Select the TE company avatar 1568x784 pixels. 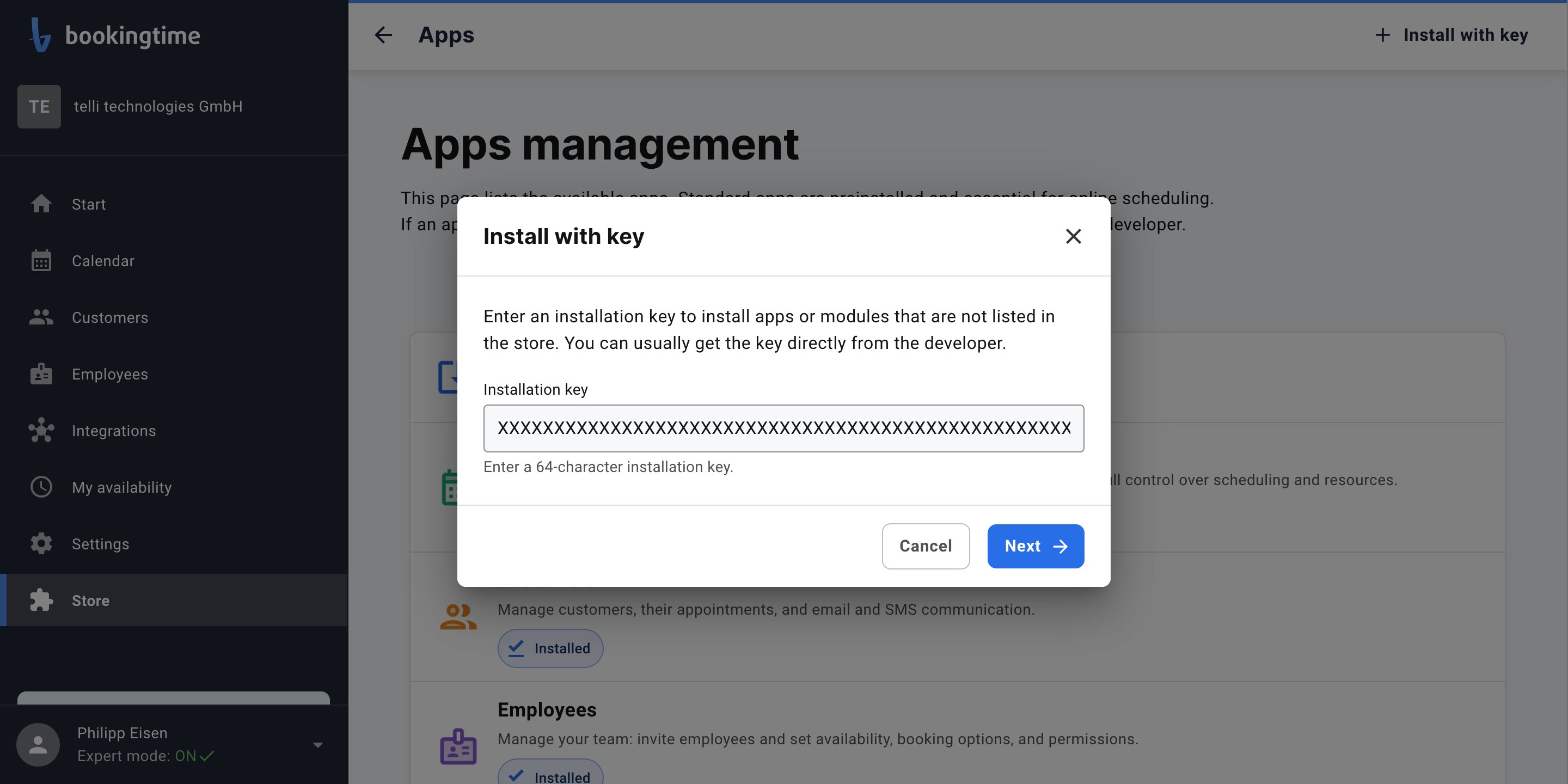coord(39,107)
